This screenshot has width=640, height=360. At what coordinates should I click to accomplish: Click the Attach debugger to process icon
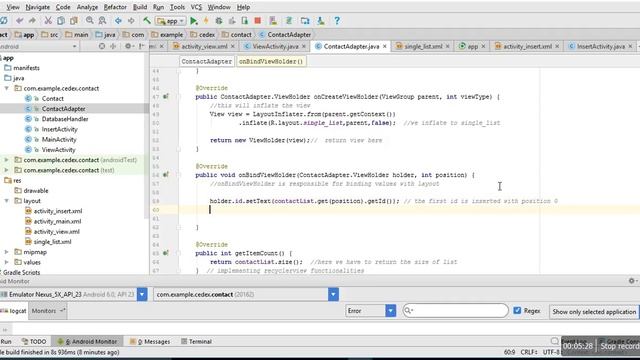pos(244,21)
